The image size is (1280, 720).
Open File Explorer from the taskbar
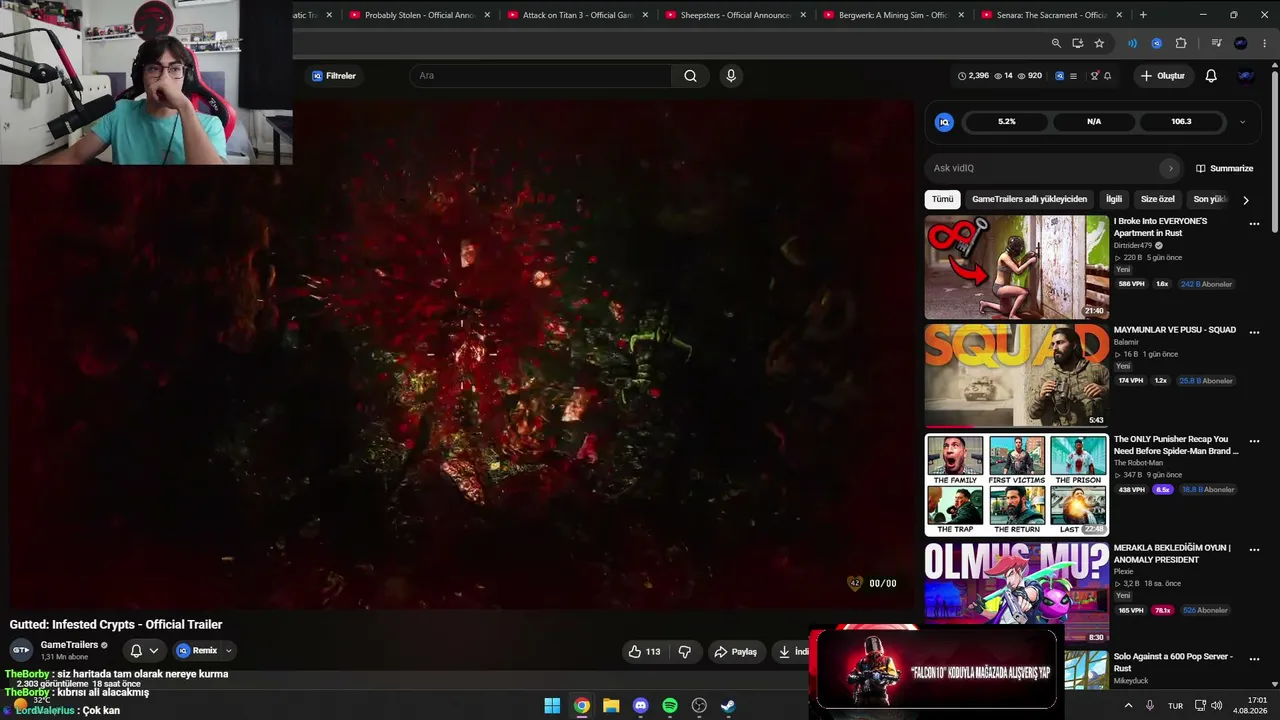click(x=611, y=706)
